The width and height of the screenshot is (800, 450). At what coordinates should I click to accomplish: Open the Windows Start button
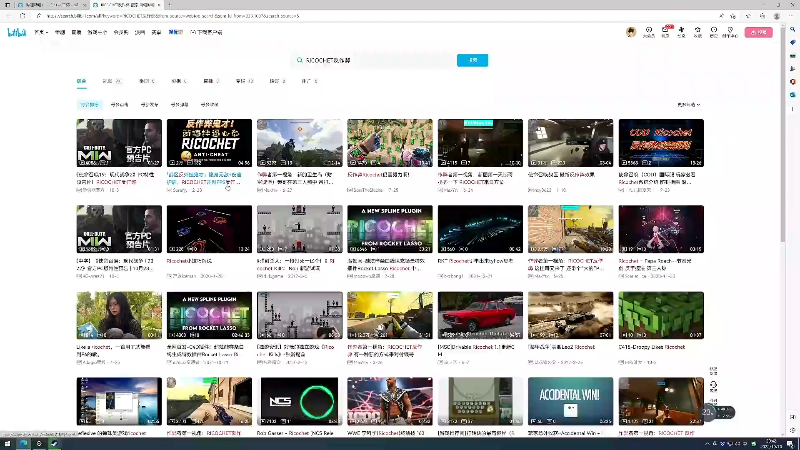7,444
